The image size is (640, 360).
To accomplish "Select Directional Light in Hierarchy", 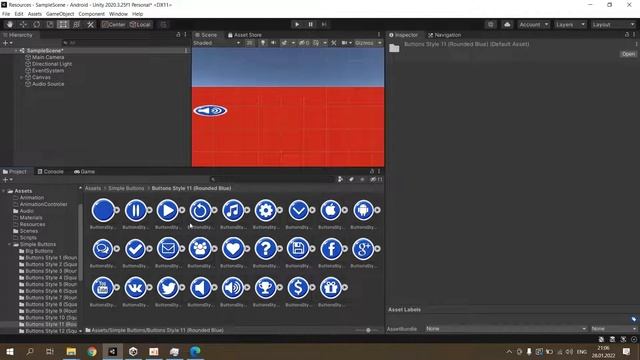I will [x=52, y=64].
